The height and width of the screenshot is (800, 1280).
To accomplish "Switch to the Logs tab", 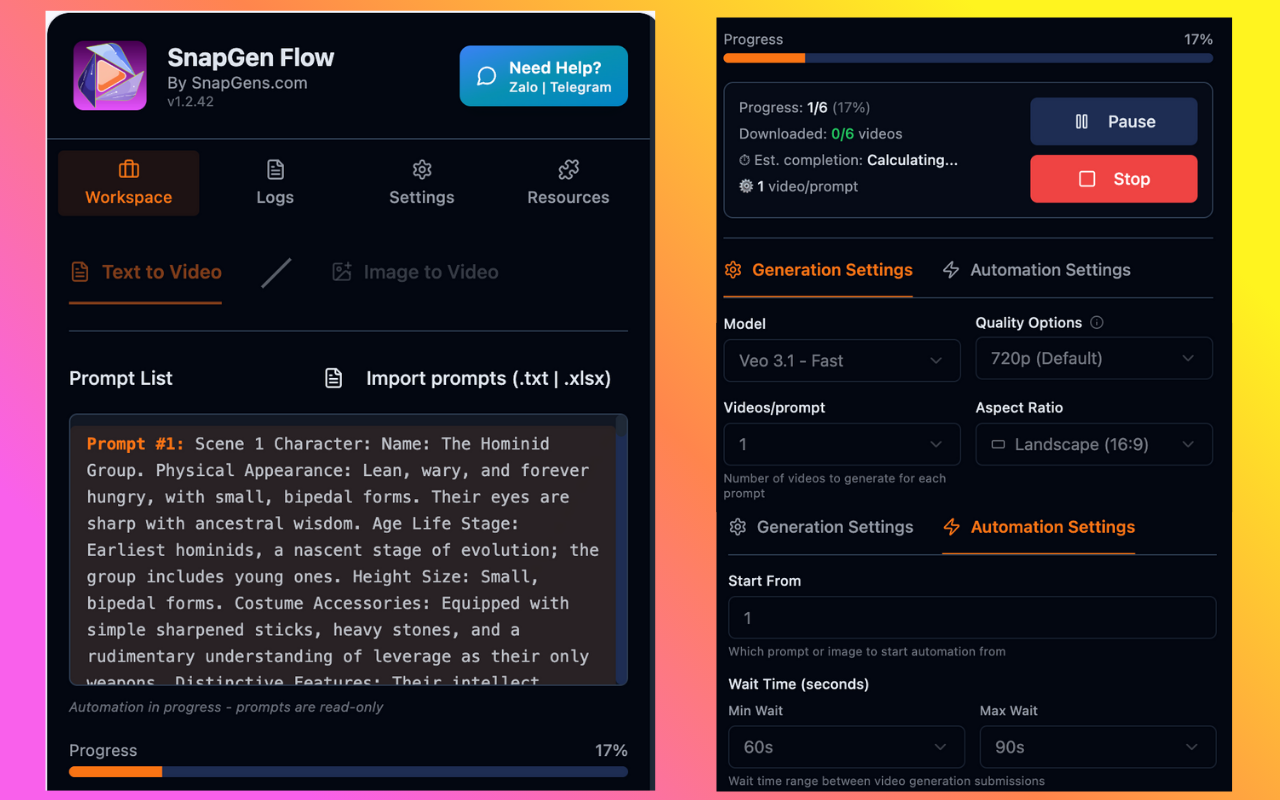I will click(x=275, y=183).
